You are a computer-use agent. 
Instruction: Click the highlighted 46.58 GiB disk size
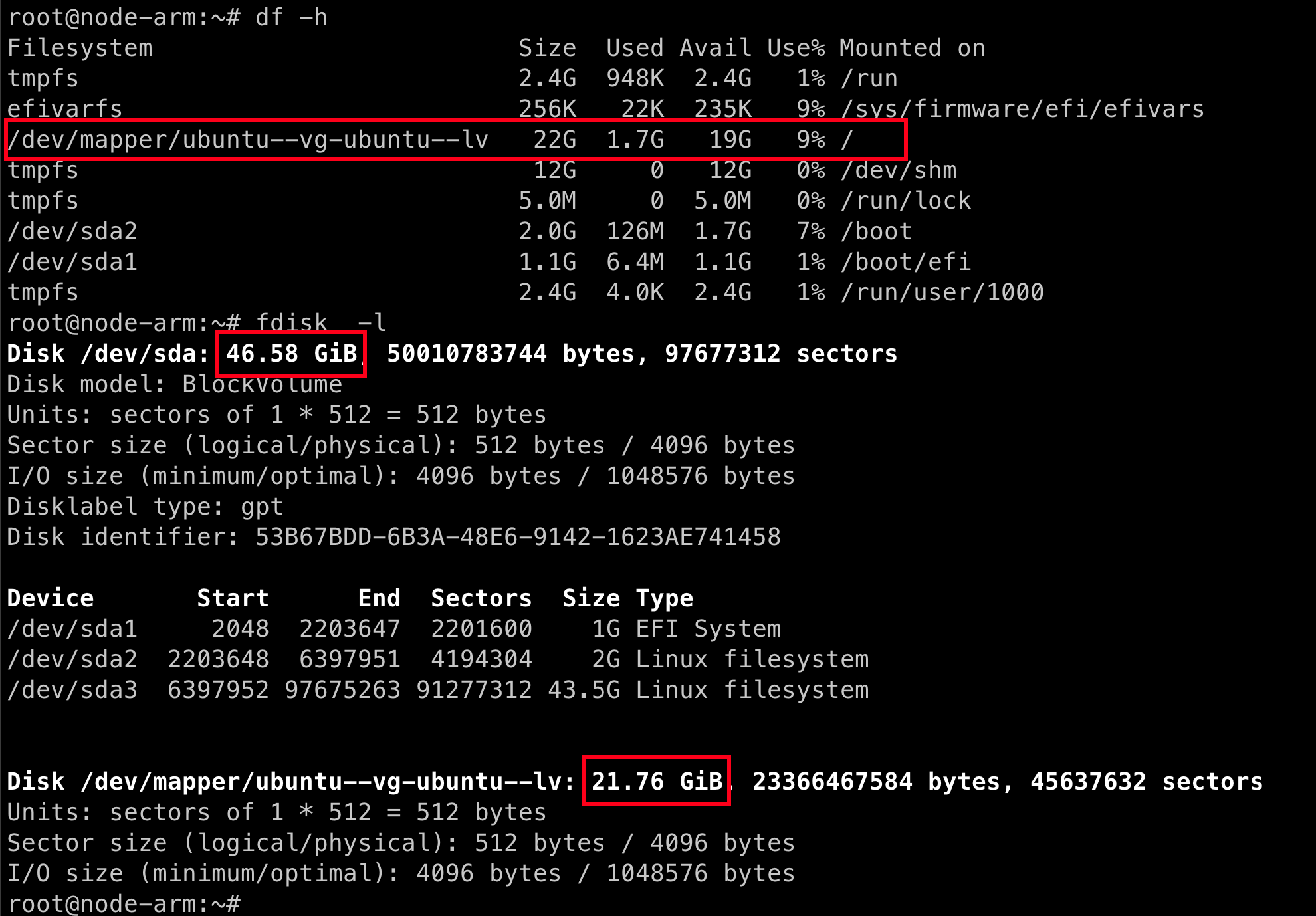pyautogui.click(x=291, y=354)
